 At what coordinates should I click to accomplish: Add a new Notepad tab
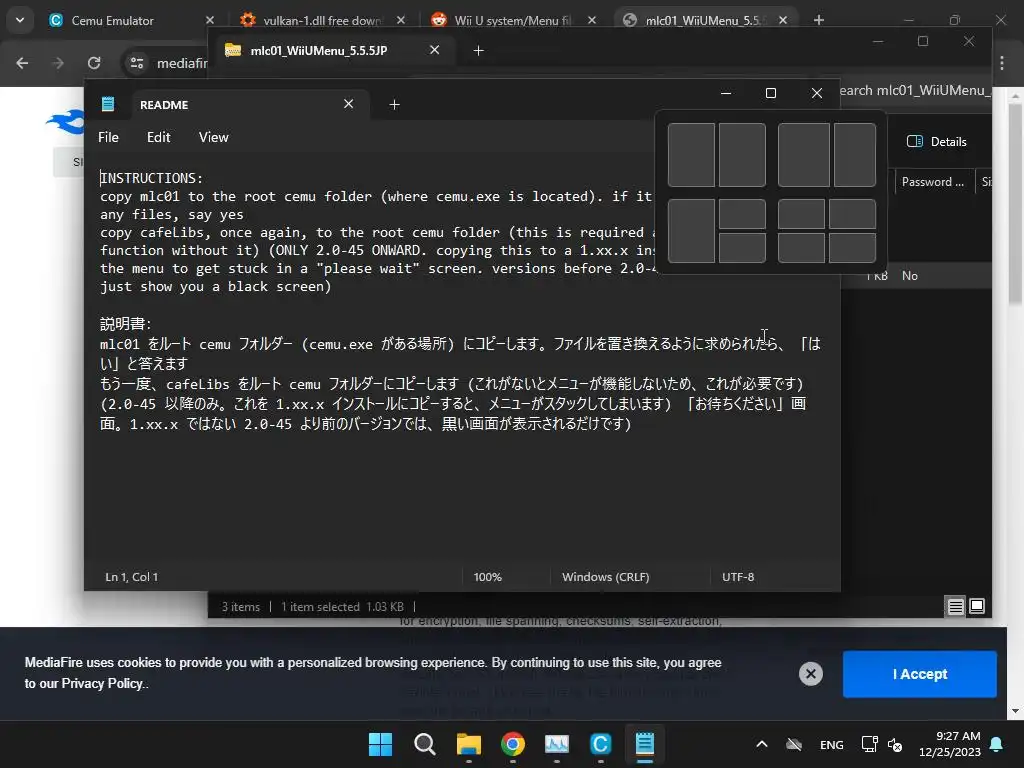(x=394, y=104)
